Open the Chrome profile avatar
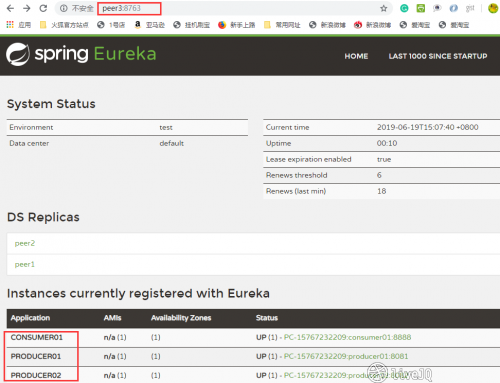This screenshot has width=500, height=383. (493, 8)
